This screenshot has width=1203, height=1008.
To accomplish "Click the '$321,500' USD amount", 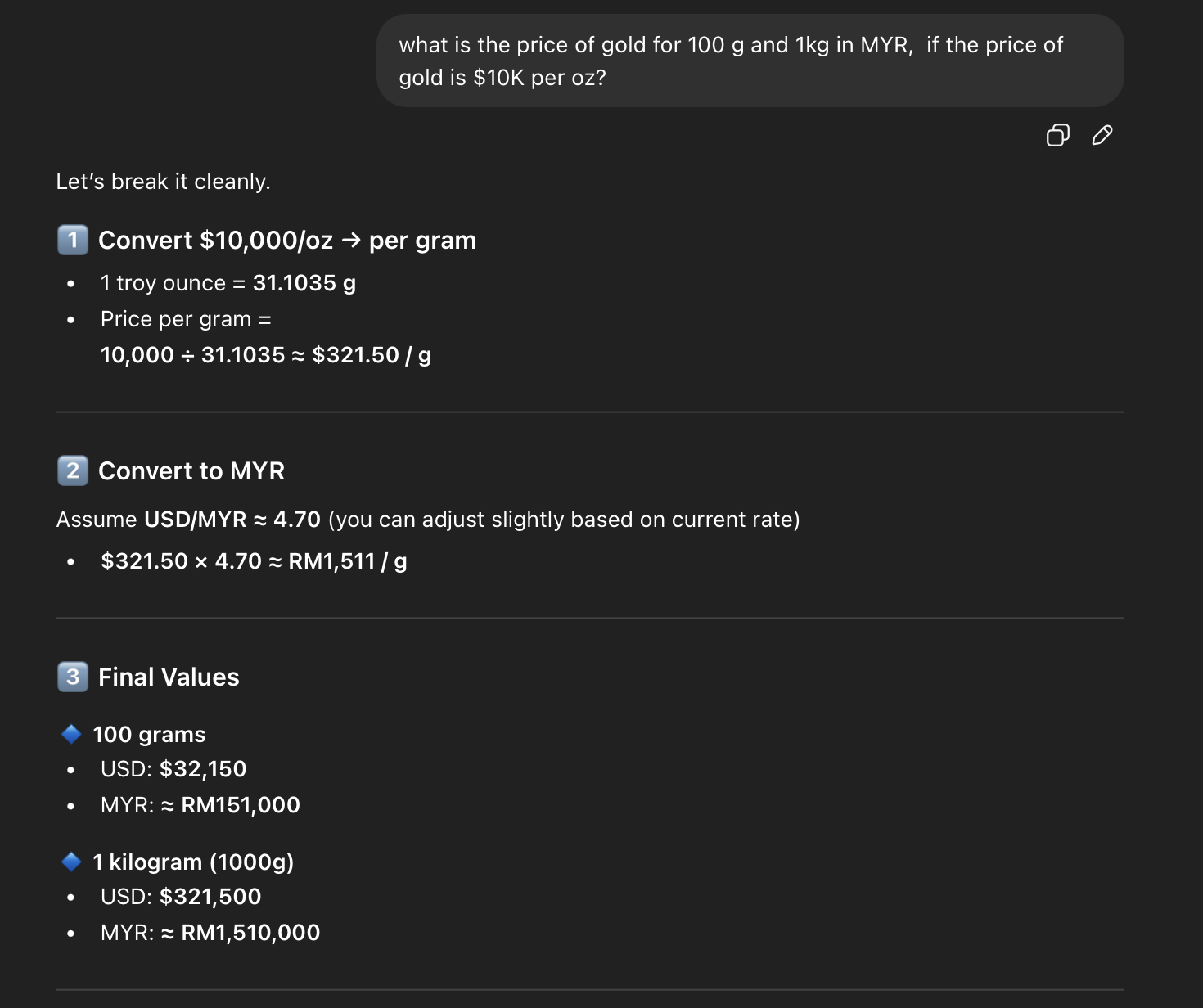I will pyautogui.click(x=210, y=897).
